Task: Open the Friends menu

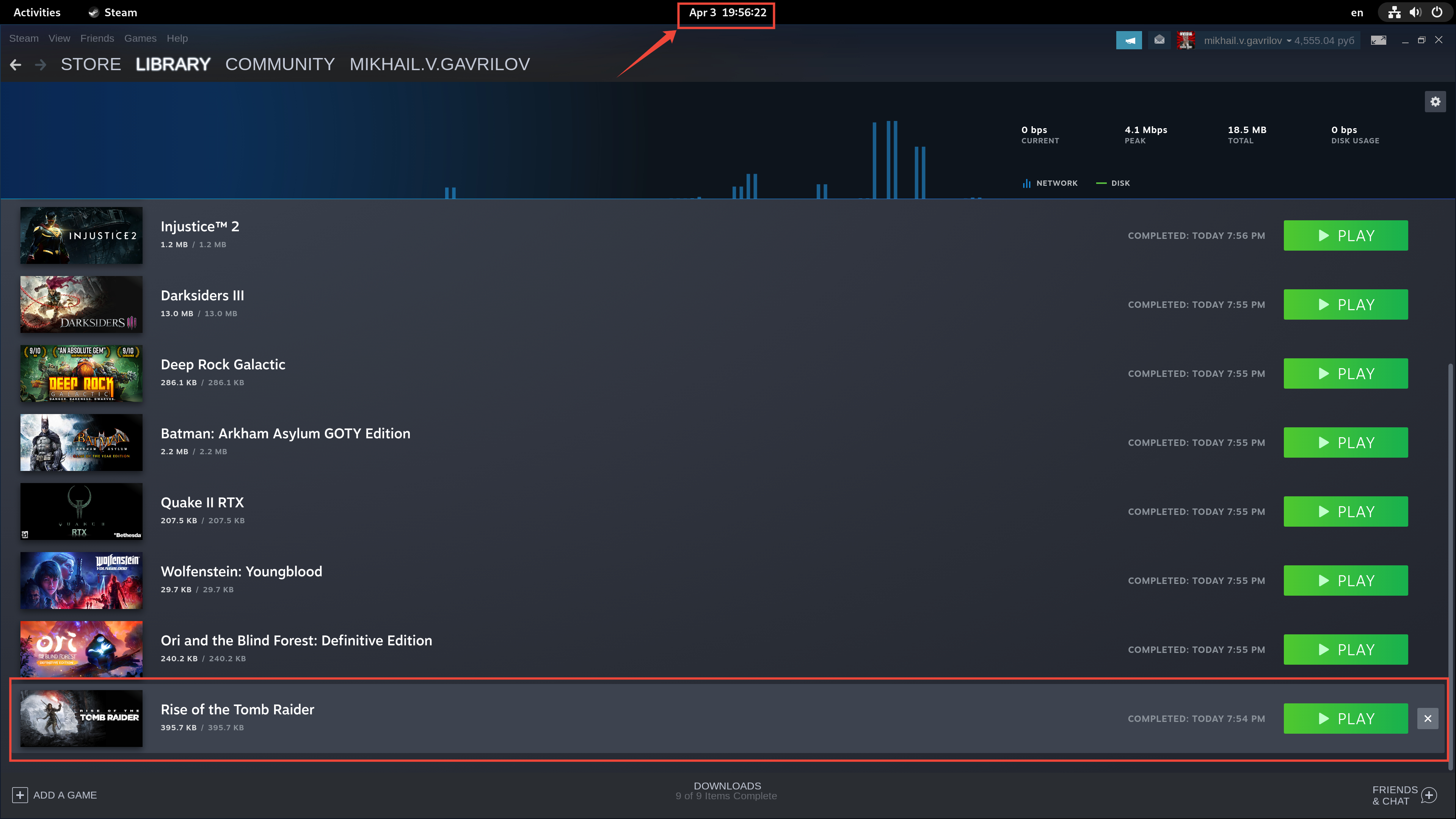Action: click(97, 38)
